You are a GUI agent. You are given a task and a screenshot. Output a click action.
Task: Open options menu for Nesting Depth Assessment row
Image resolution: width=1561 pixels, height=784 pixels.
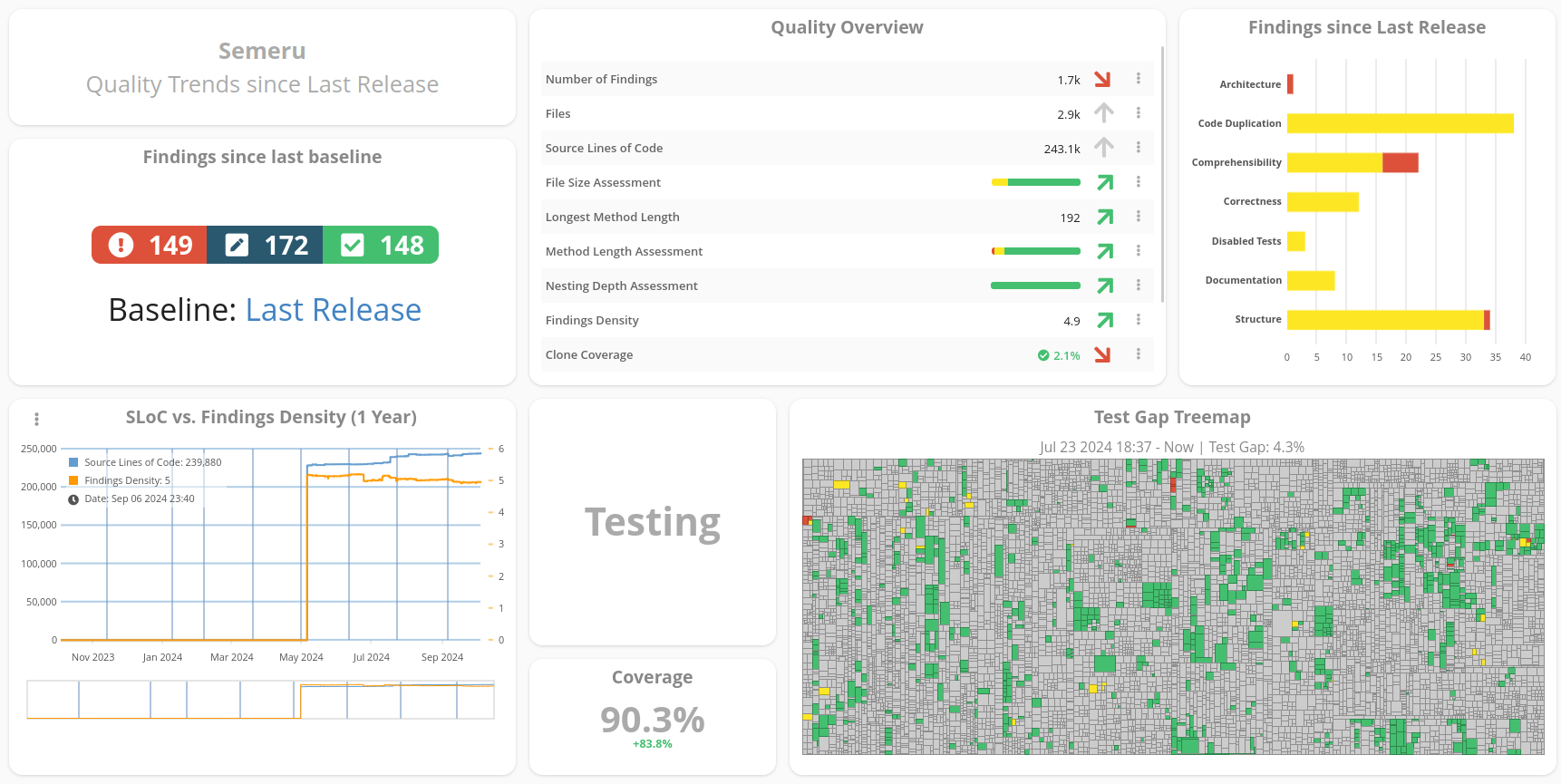pos(1139,286)
